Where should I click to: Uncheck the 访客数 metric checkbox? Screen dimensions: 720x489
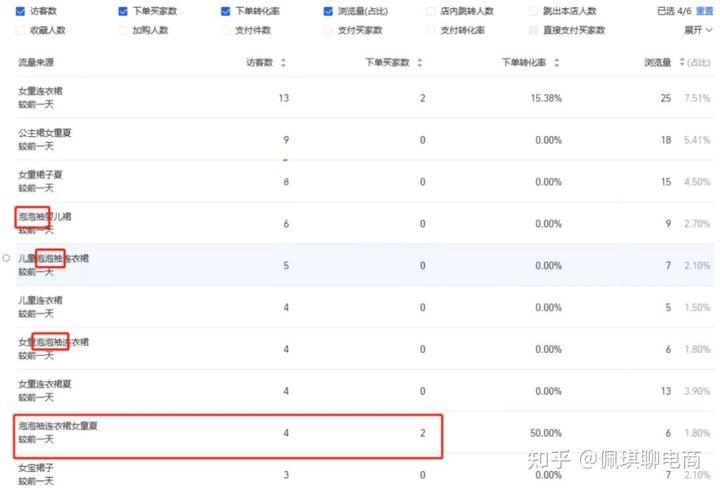(x=20, y=11)
